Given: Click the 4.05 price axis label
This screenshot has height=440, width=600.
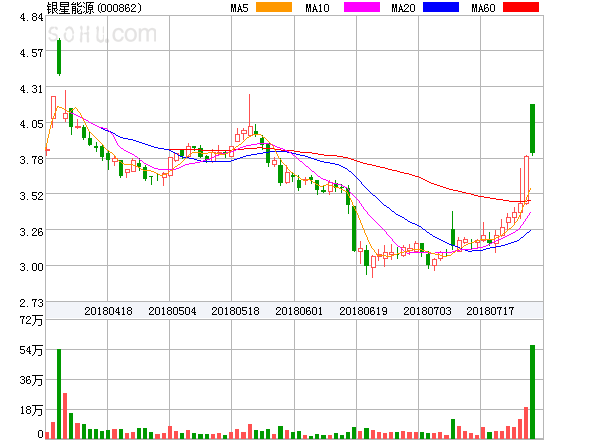Looking at the screenshot, I should 31,124.
